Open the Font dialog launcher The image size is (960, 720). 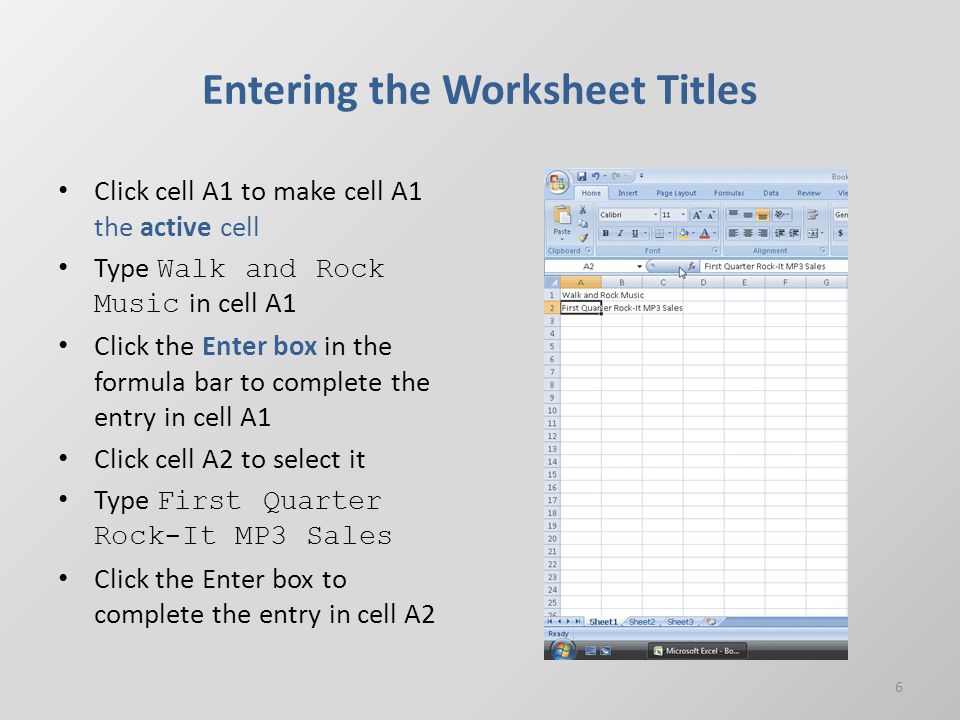tap(715, 250)
